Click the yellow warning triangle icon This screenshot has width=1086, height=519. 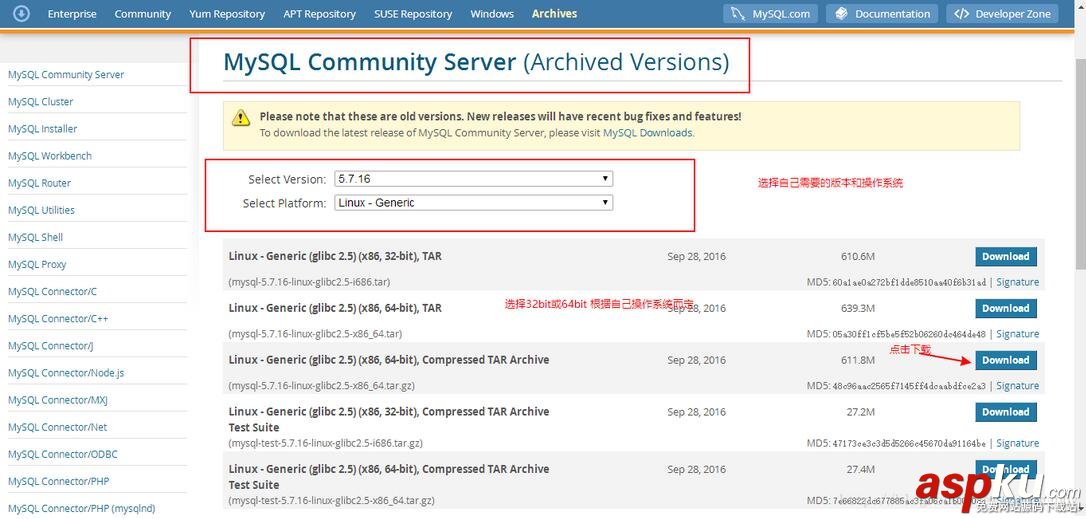240,117
